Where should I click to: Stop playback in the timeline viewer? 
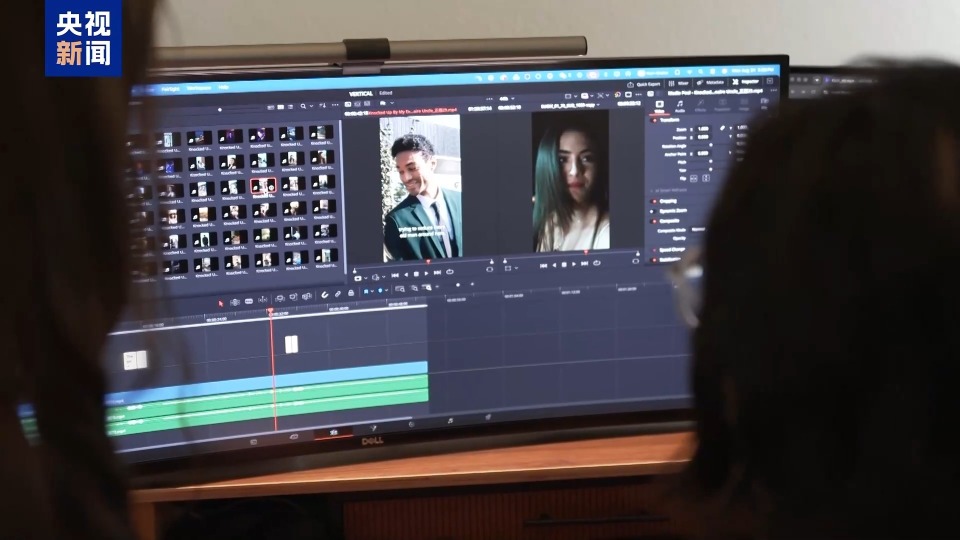(x=564, y=264)
